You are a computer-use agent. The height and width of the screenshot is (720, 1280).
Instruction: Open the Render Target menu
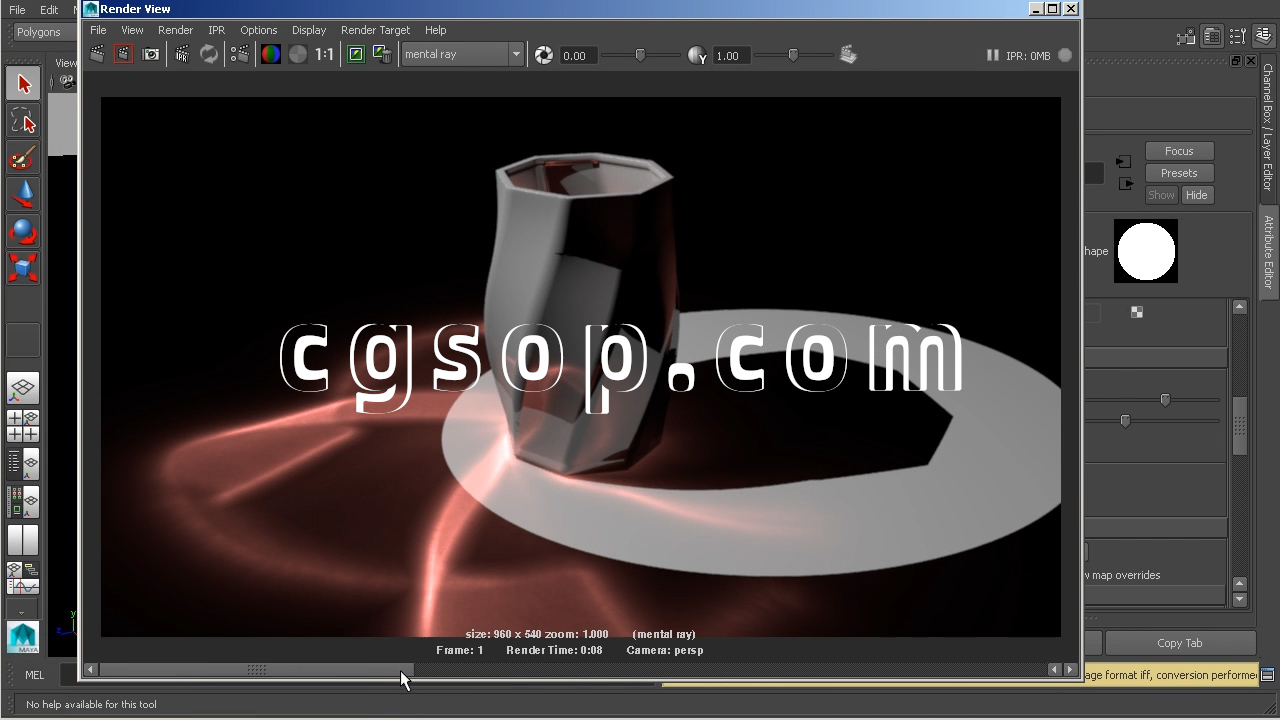375,30
